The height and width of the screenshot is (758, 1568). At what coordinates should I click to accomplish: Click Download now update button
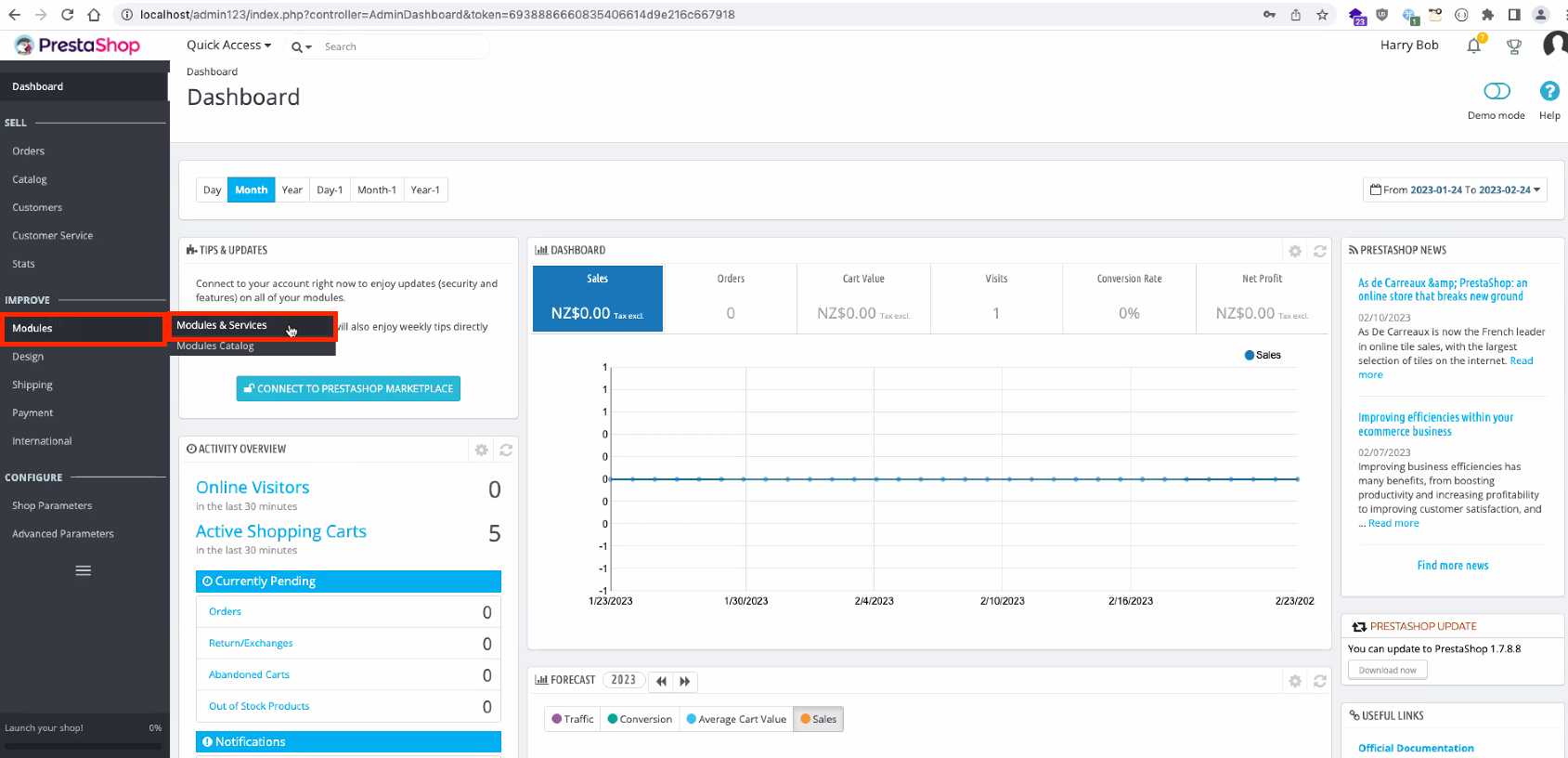click(1388, 670)
